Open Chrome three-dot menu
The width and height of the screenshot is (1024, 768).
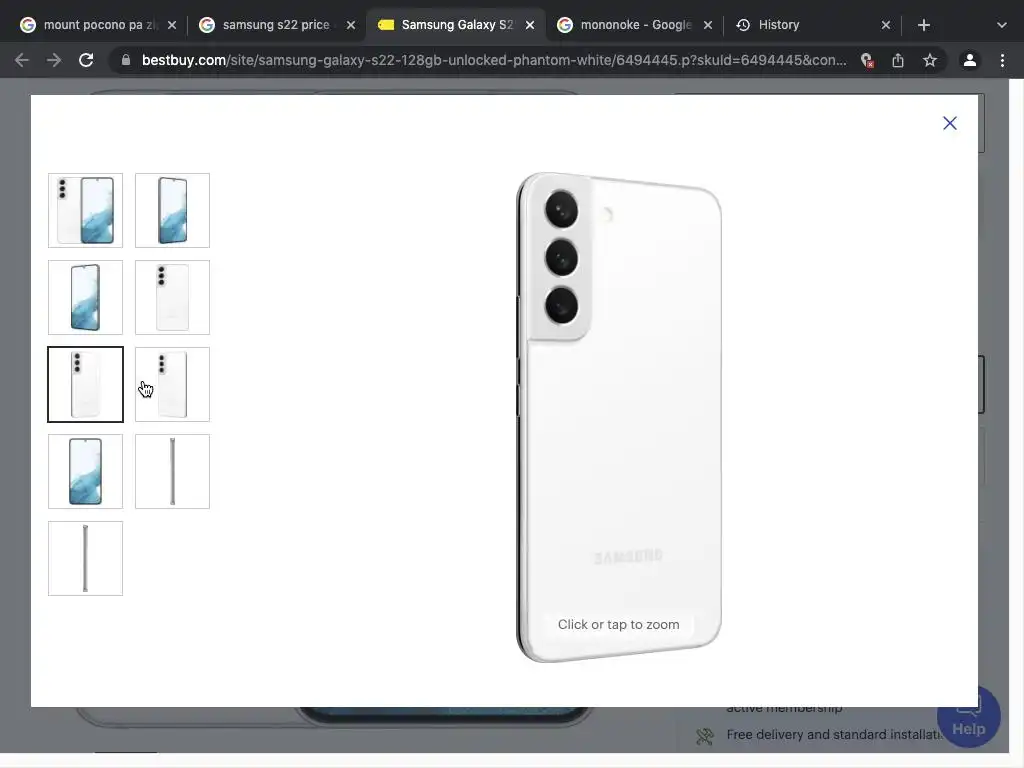[1002, 60]
